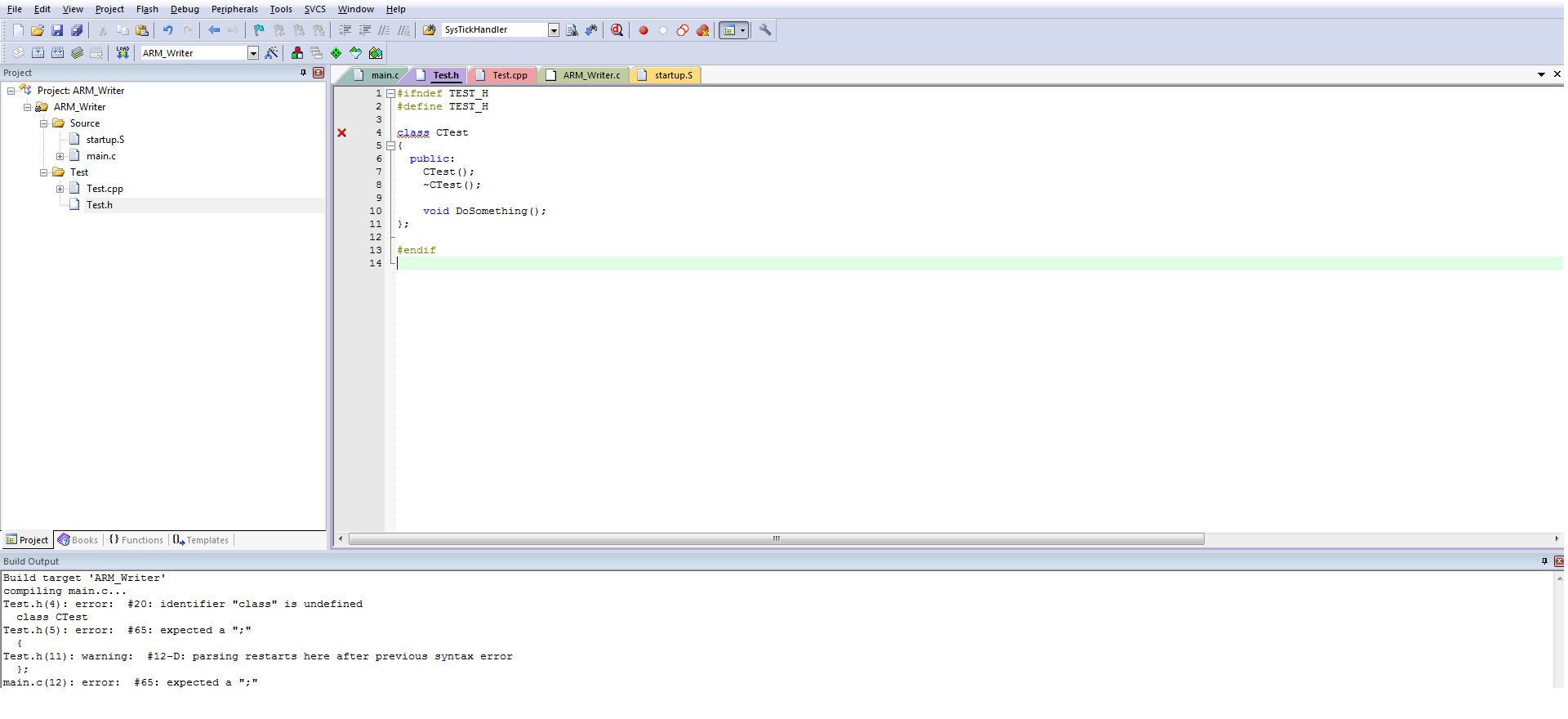This screenshot has height=719, width=1568.
Task: Collapse the code fold at line 5
Action: pyautogui.click(x=390, y=146)
